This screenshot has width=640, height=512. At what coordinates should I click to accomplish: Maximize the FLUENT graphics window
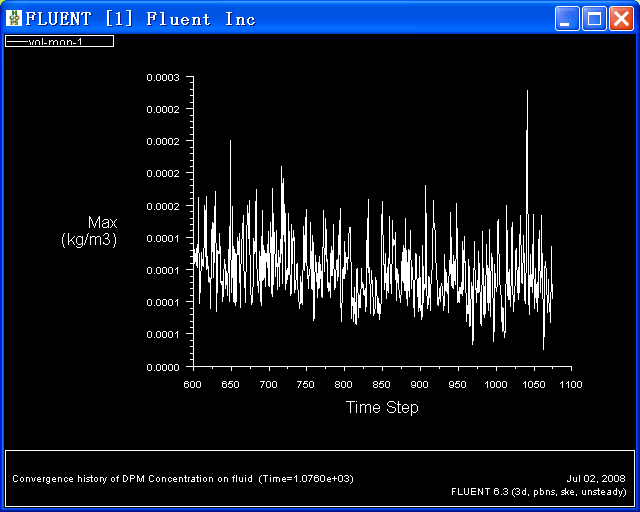pyautogui.click(x=594, y=19)
